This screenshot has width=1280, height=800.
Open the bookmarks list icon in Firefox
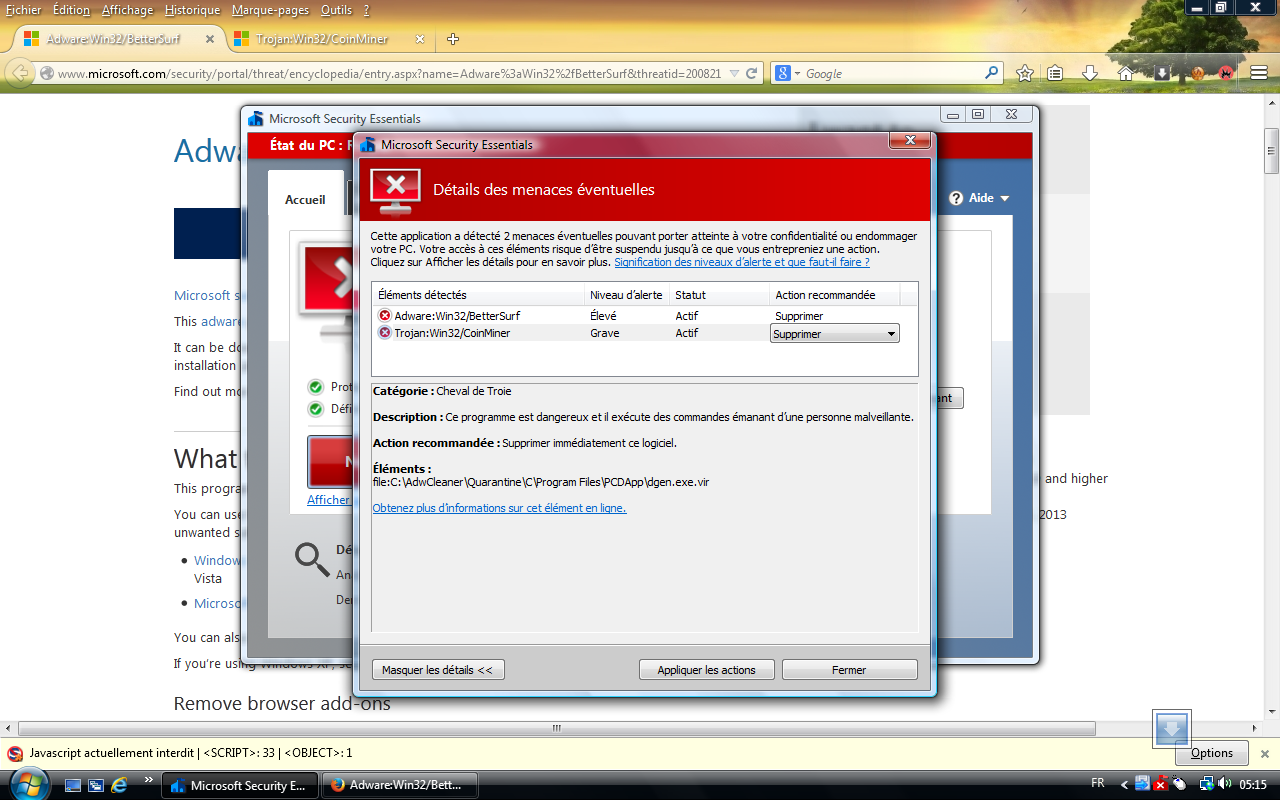click(x=1055, y=73)
